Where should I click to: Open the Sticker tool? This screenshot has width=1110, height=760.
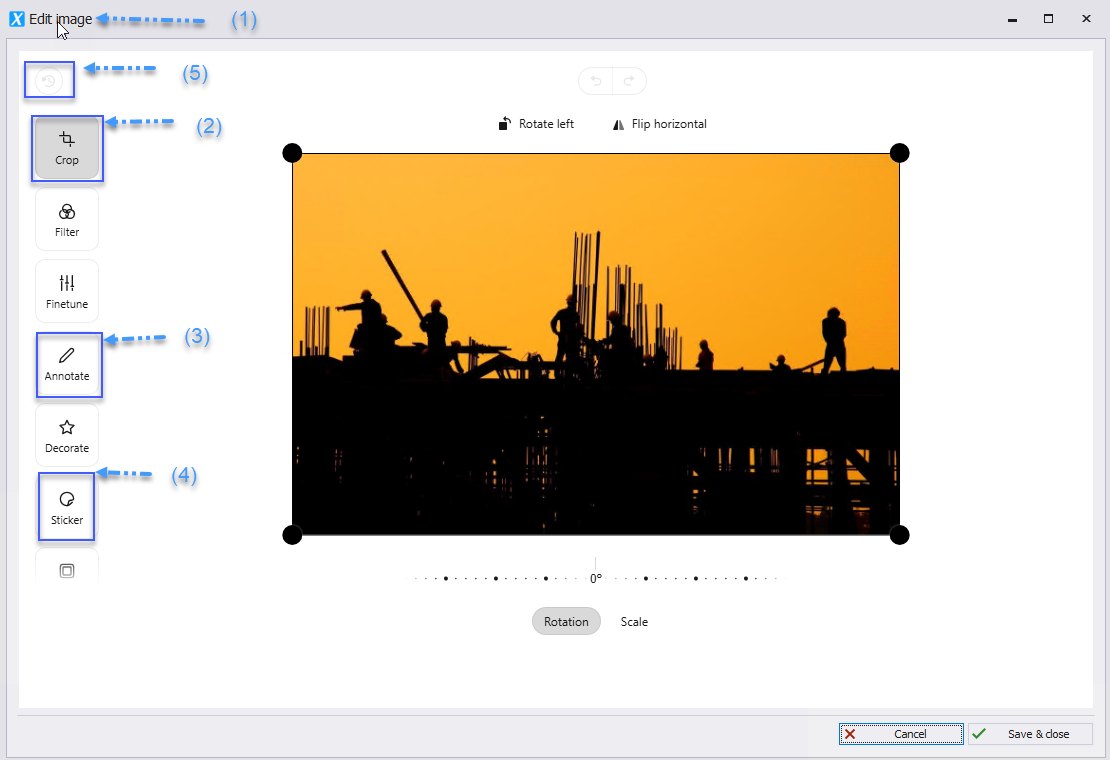[x=67, y=508]
